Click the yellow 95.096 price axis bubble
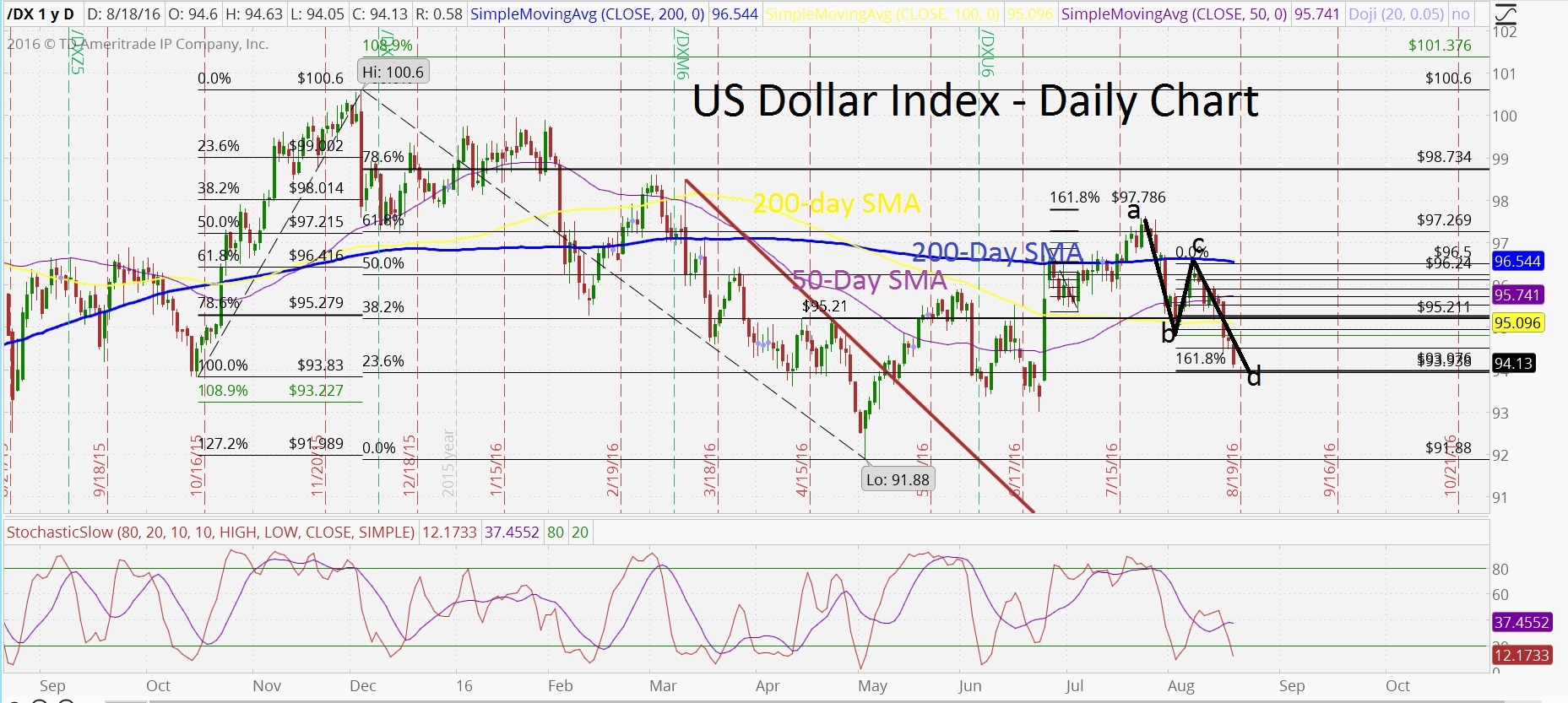The image size is (1568, 703). click(x=1518, y=323)
